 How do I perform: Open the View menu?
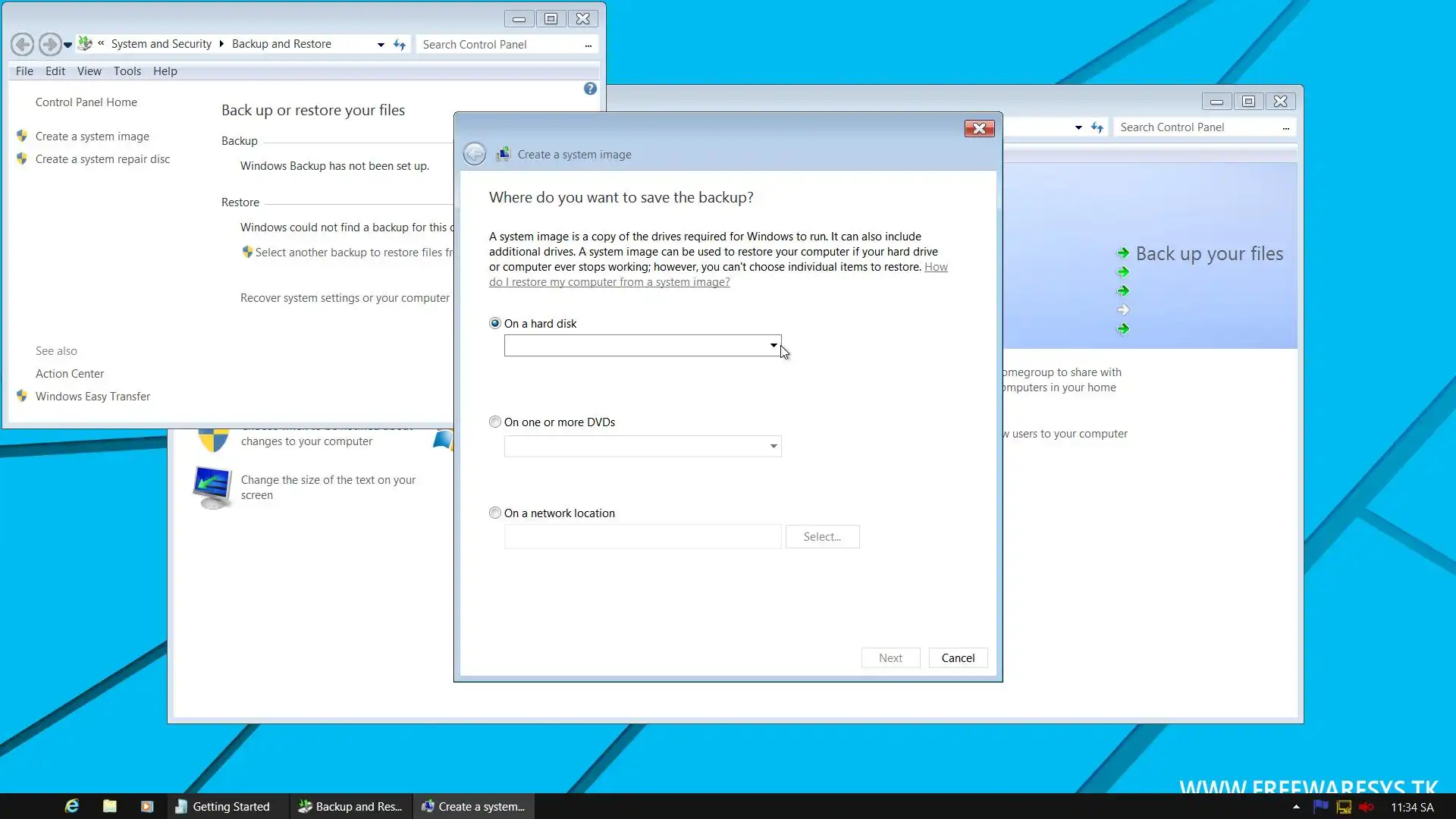[89, 71]
